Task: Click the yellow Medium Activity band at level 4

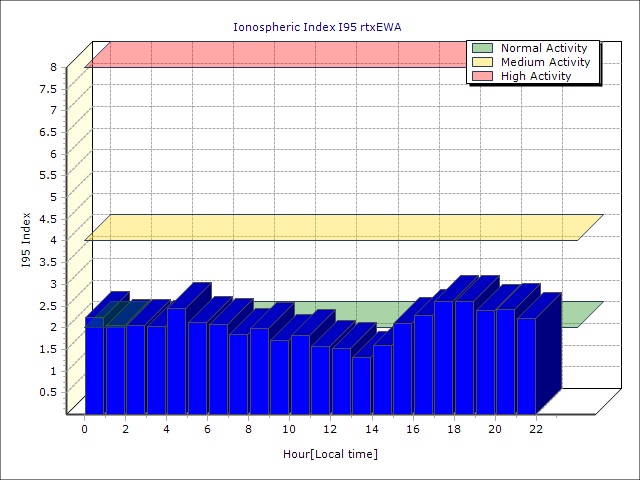Action: (x=340, y=228)
